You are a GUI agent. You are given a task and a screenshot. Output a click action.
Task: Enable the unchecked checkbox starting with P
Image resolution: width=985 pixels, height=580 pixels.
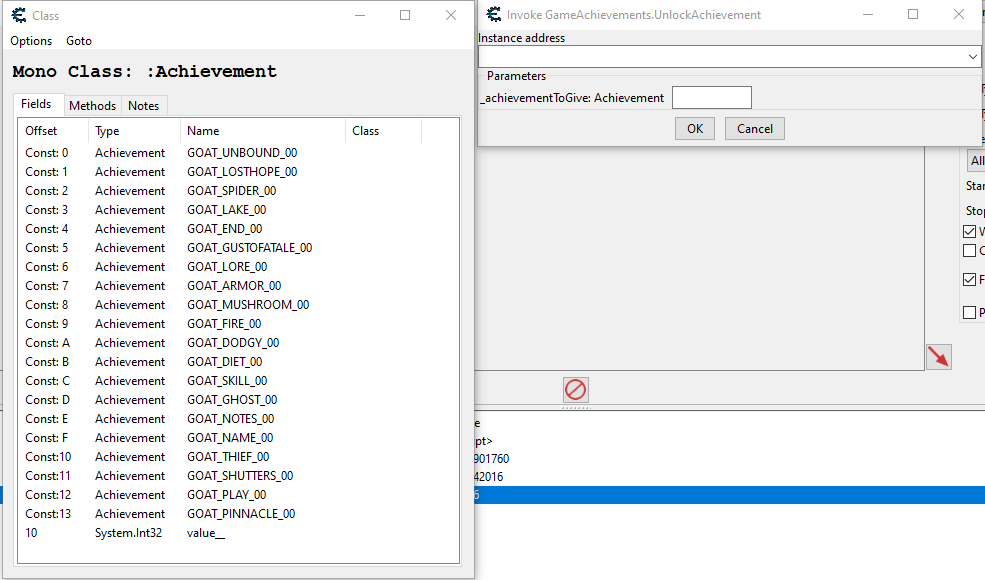click(969, 313)
